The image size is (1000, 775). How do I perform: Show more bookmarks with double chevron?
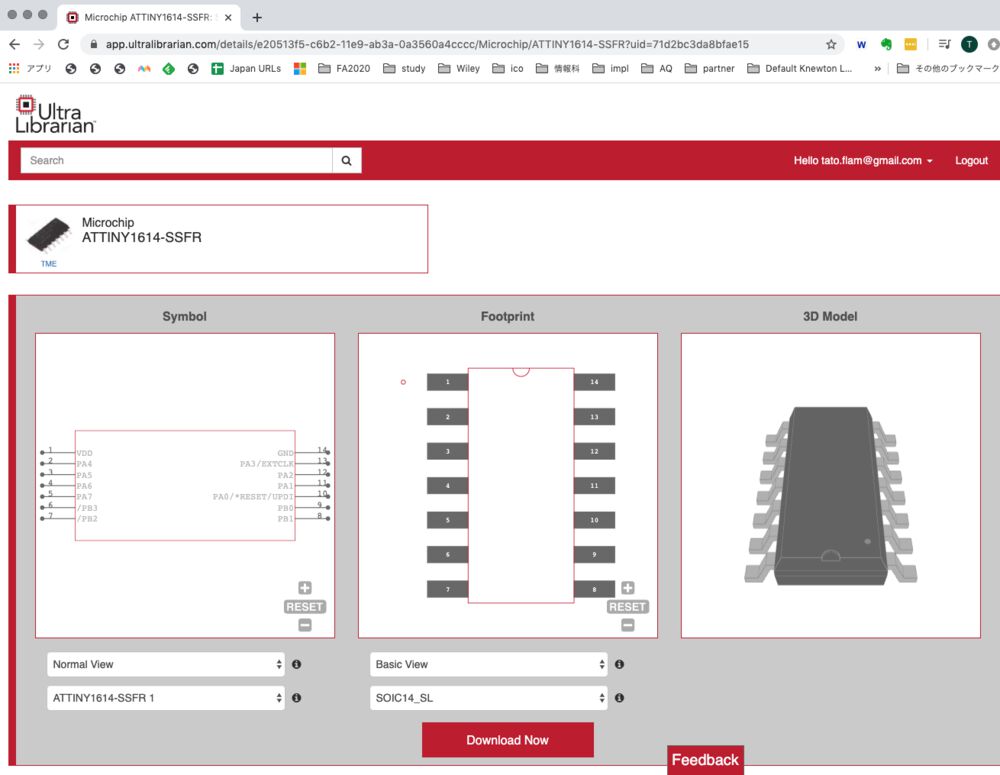click(878, 68)
